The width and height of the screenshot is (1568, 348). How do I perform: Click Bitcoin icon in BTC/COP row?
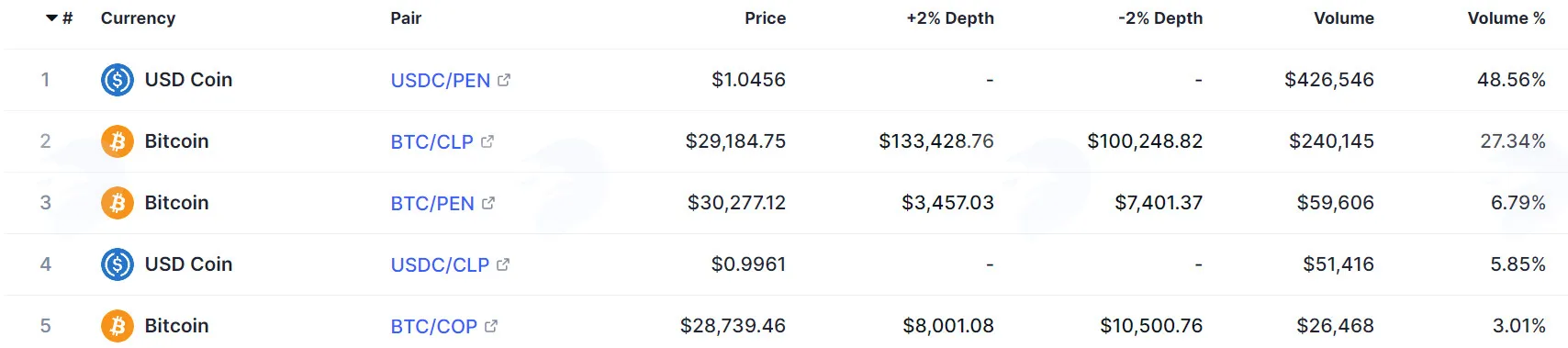pyautogui.click(x=118, y=326)
